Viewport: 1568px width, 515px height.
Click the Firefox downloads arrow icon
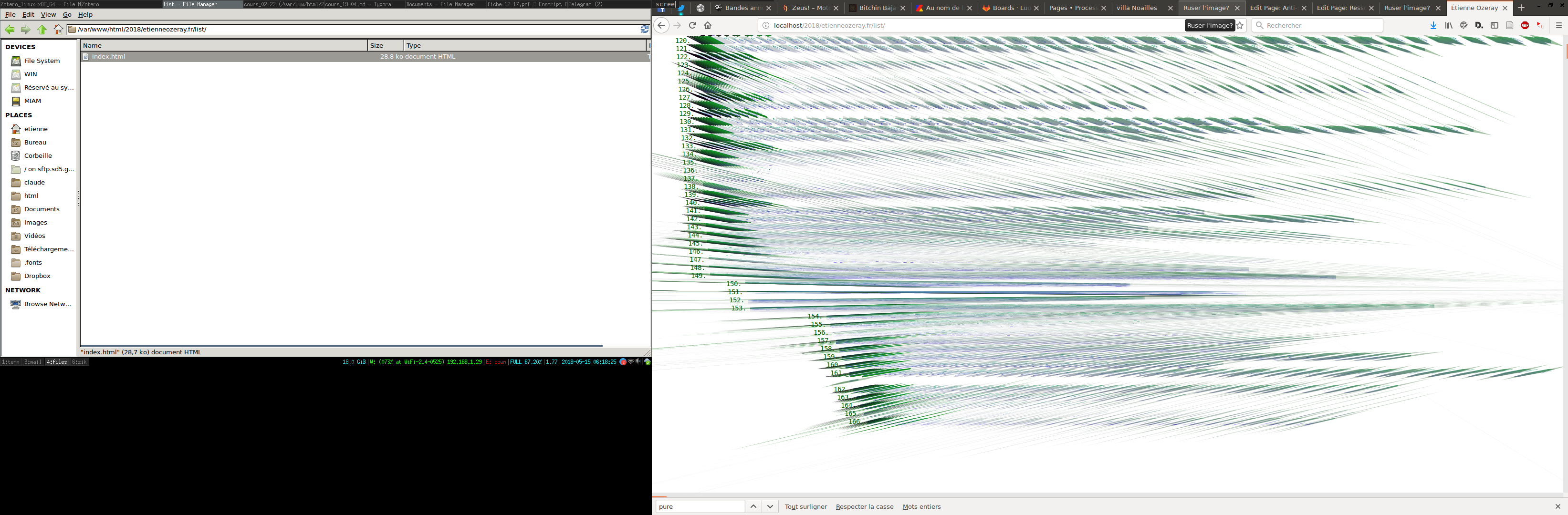(1433, 26)
